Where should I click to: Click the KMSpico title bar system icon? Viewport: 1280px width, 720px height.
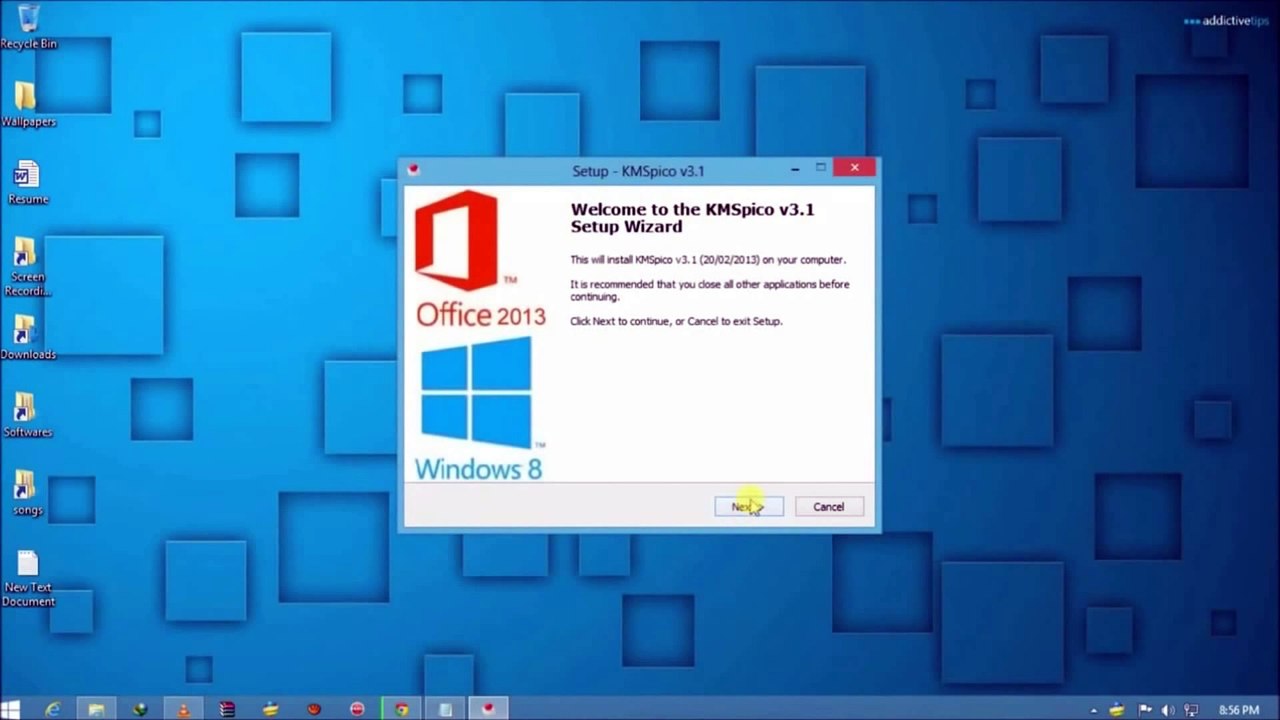[413, 171]
